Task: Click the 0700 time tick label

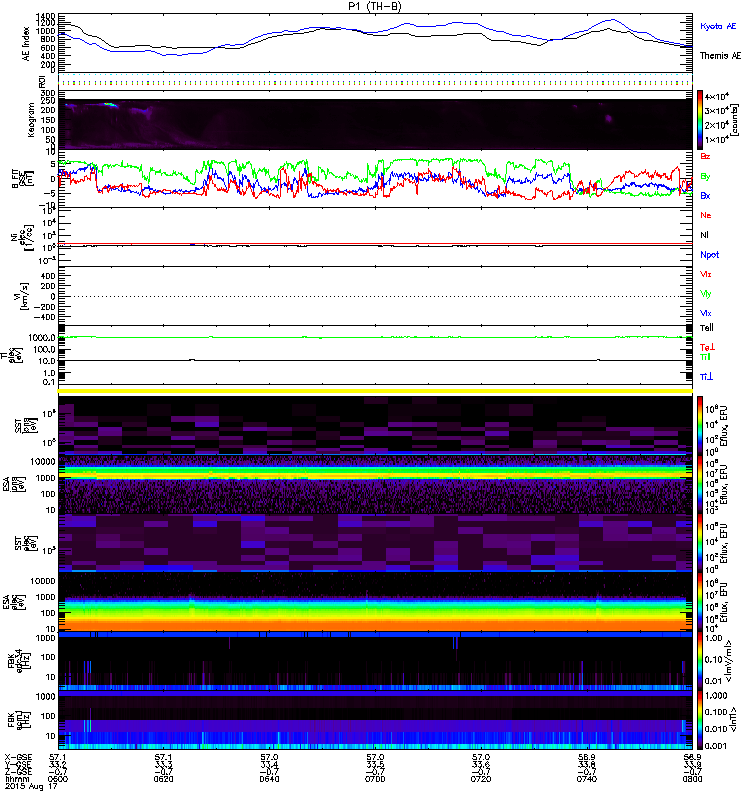Action: point(376,781)
